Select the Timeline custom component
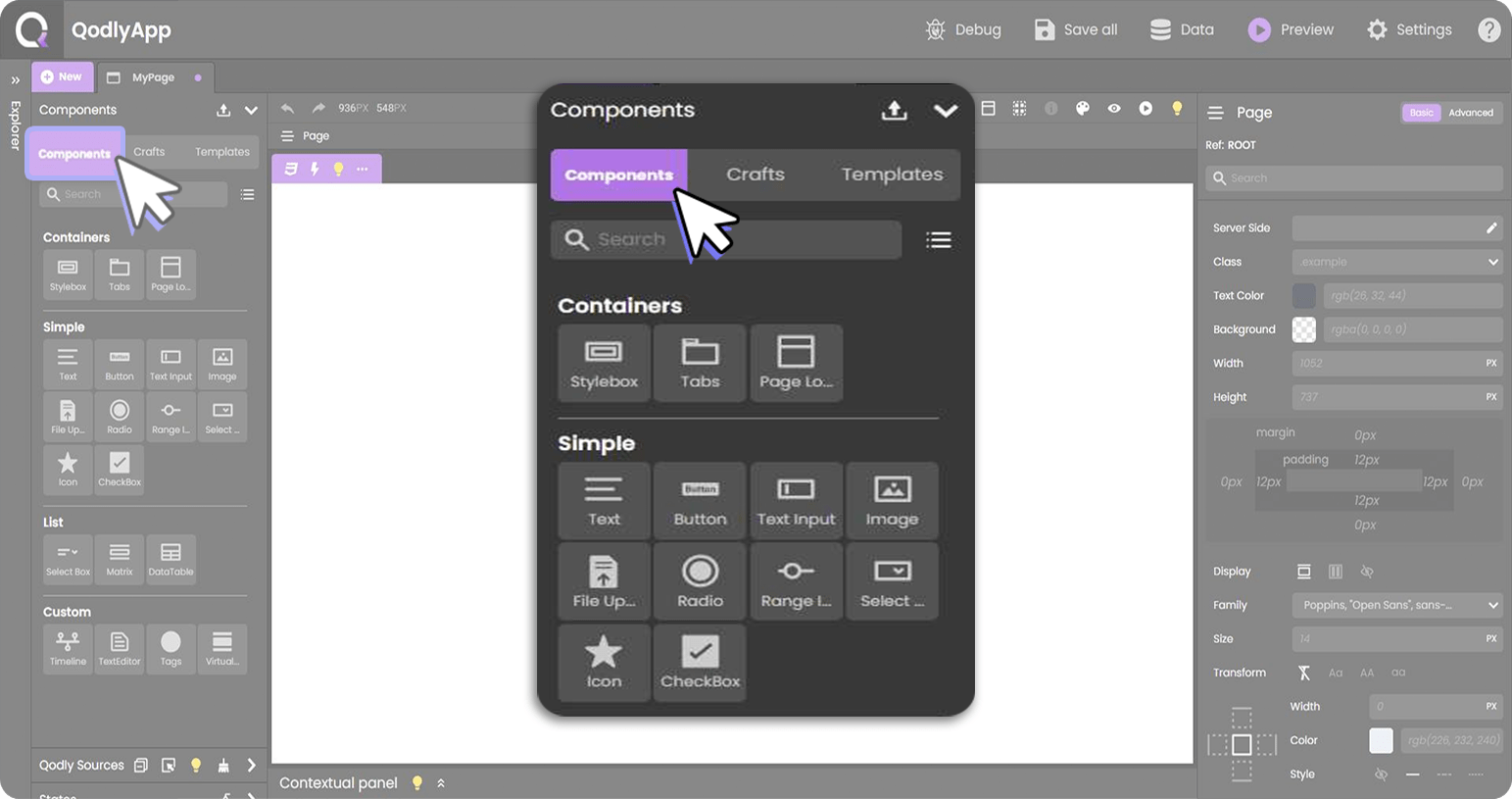Image resolution: width=1512 pixels, height=799 pixels. point(68,648)
